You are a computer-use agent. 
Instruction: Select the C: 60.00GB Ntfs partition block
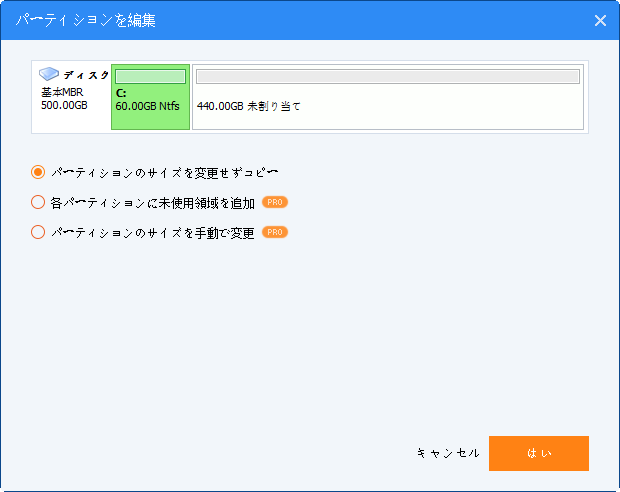click(x=150, y=97)
